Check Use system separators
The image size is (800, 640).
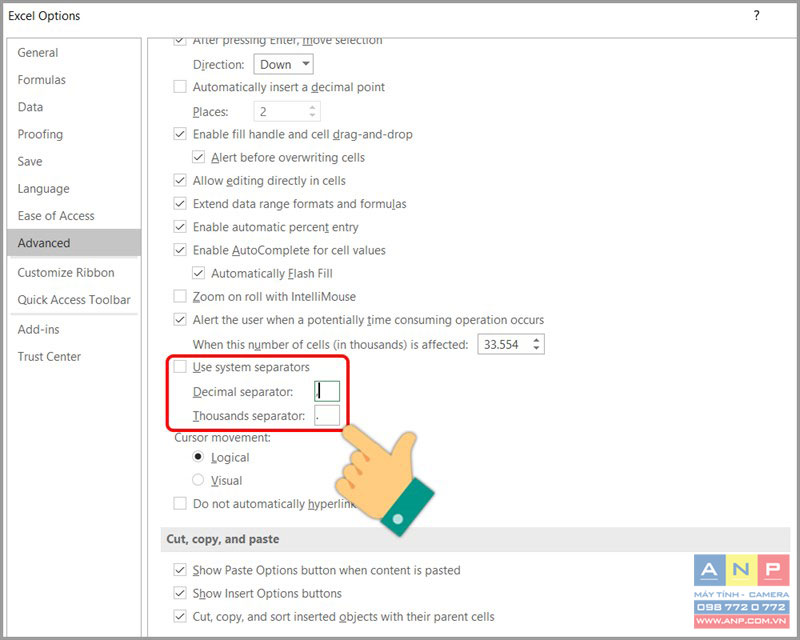click(x=180, y=367)
